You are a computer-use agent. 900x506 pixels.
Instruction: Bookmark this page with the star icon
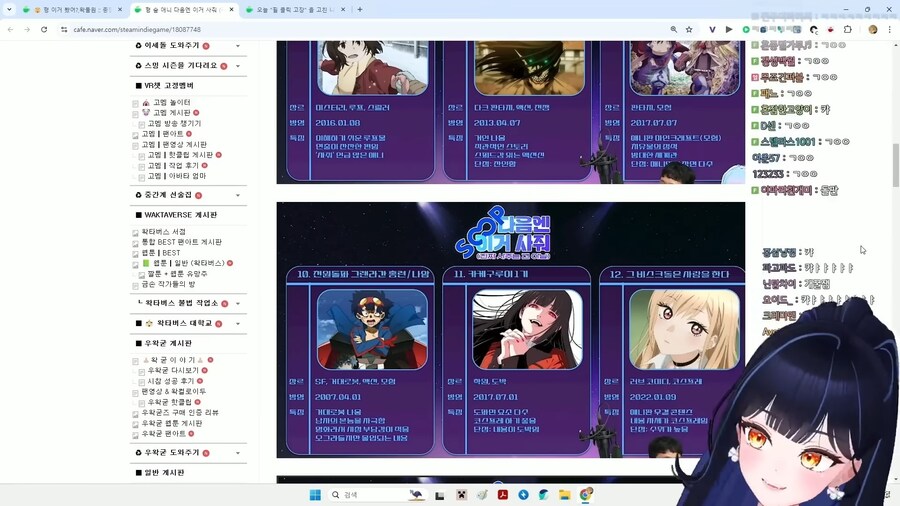(x=689, y=29)
